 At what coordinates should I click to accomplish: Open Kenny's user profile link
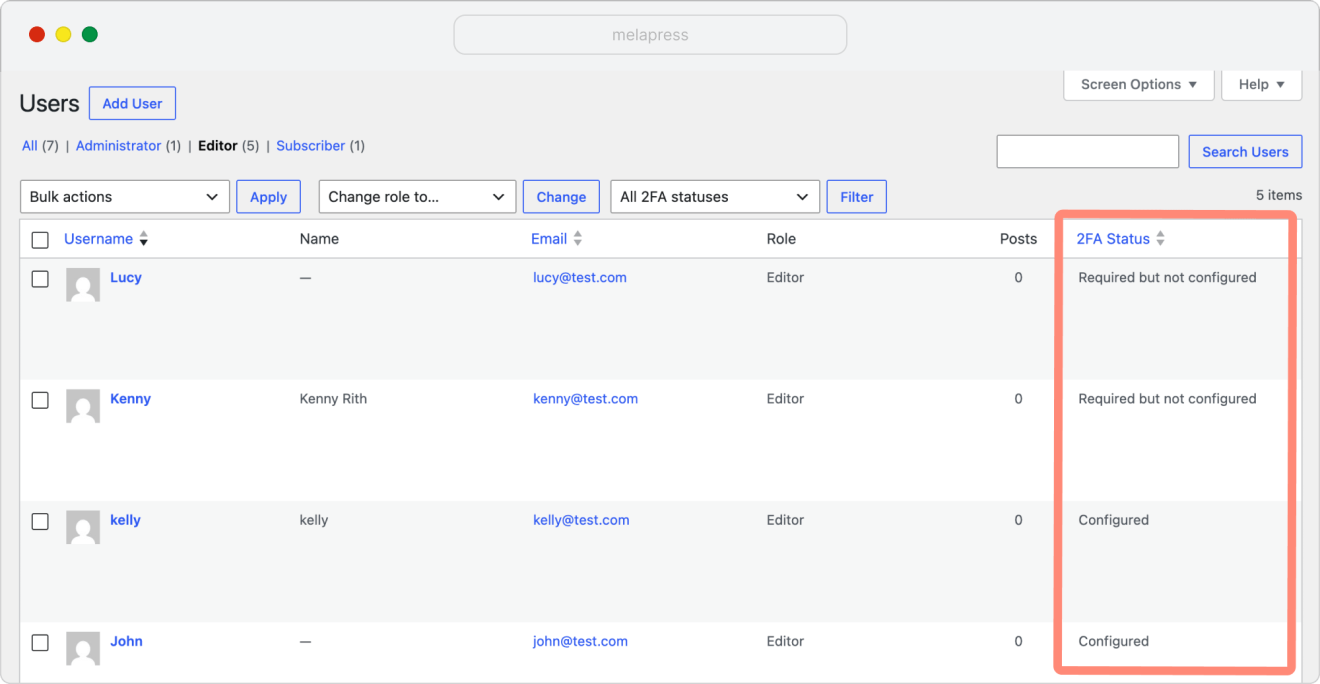(130, 399)
